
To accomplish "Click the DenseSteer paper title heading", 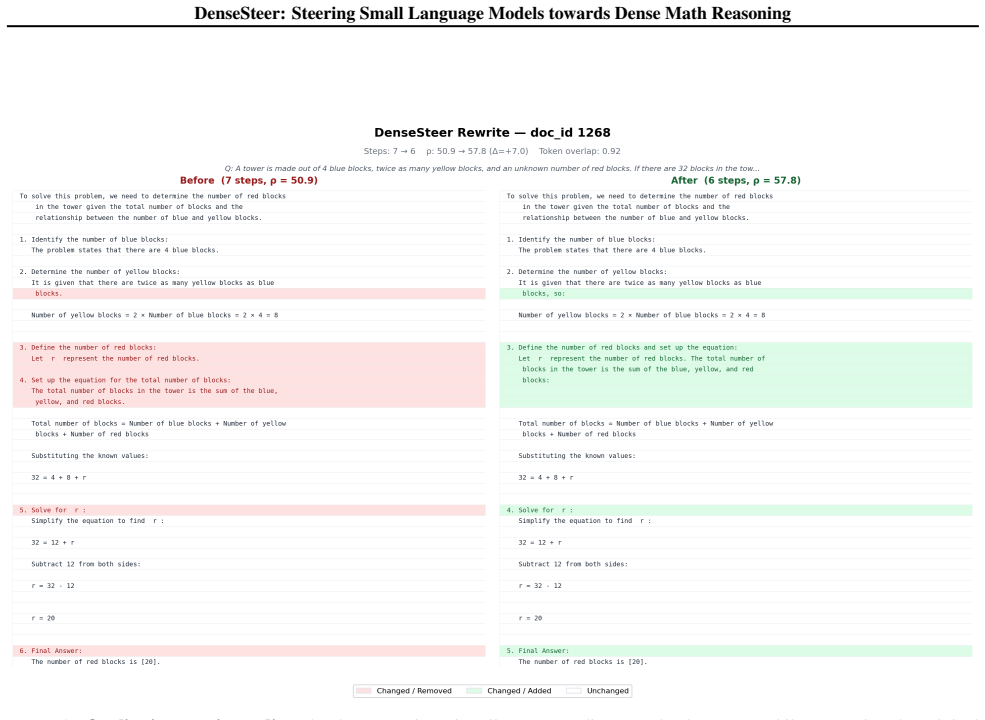I will coord(492,13).
